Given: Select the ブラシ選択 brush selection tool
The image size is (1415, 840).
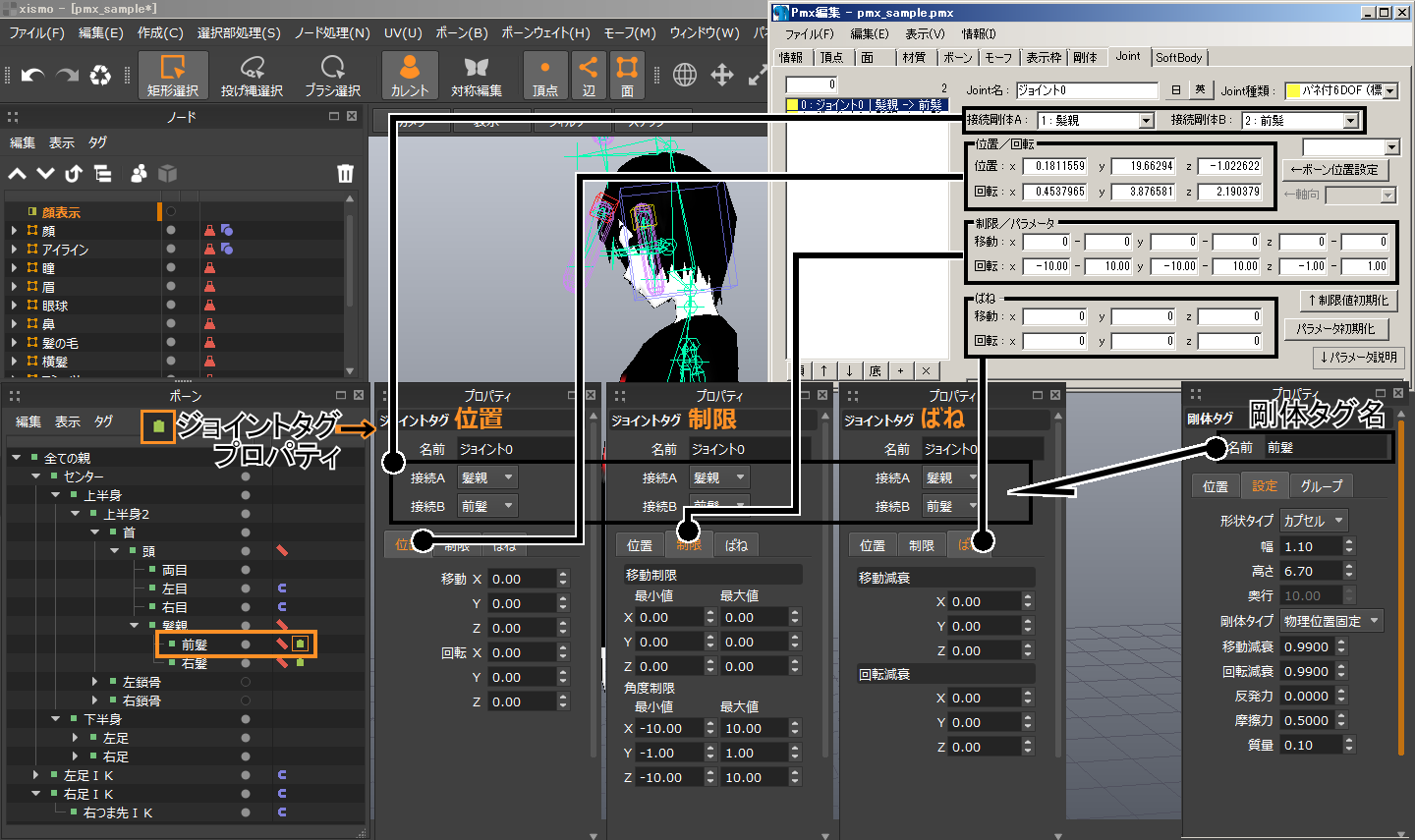Looking at the screenshot, I should 332,76.
